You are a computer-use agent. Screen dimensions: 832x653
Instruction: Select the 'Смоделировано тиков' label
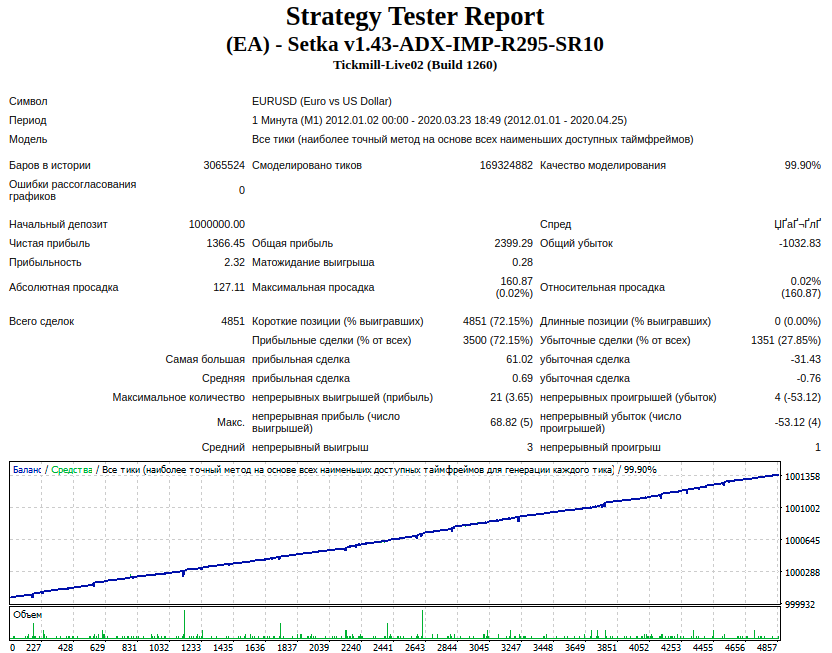pos(307,166)
